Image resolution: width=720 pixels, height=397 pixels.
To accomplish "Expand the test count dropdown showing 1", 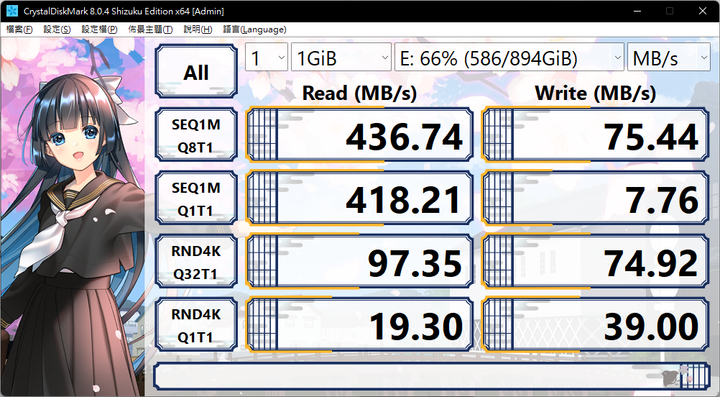I will pyautogui.click(x=266, y=57).
